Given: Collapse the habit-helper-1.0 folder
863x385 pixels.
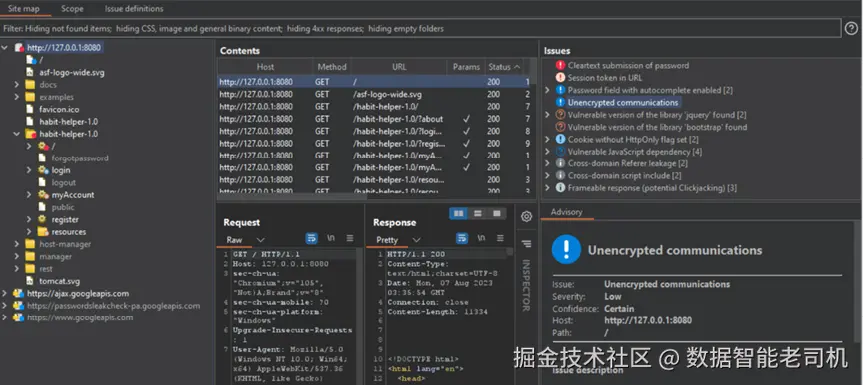Looking at the screenshot, I should 17,134.
